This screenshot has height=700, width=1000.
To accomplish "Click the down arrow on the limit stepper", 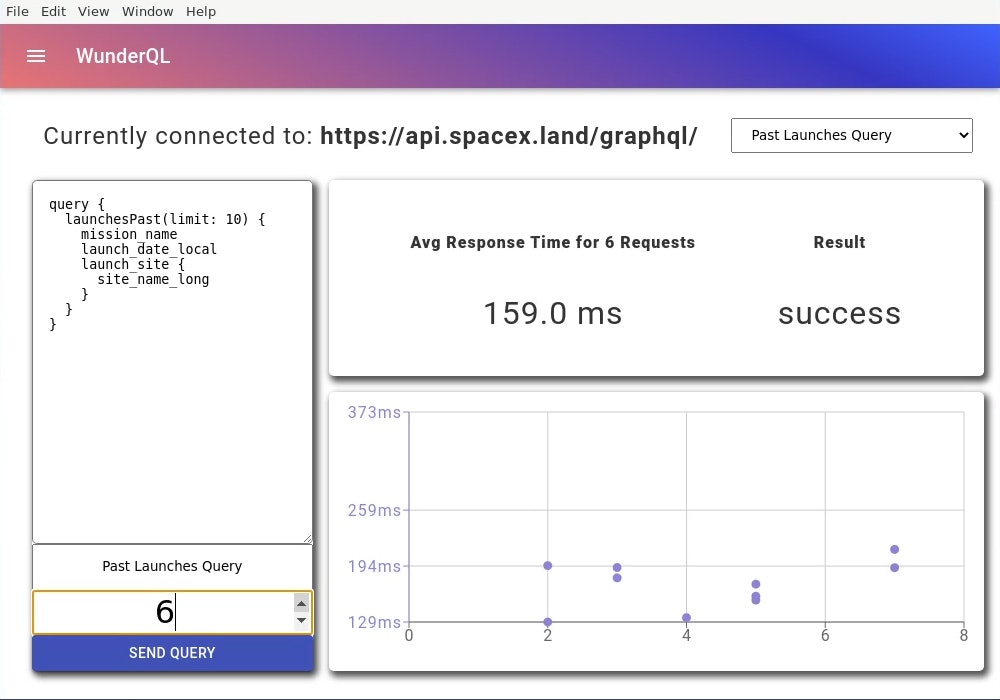I will (x=301, y=620).
